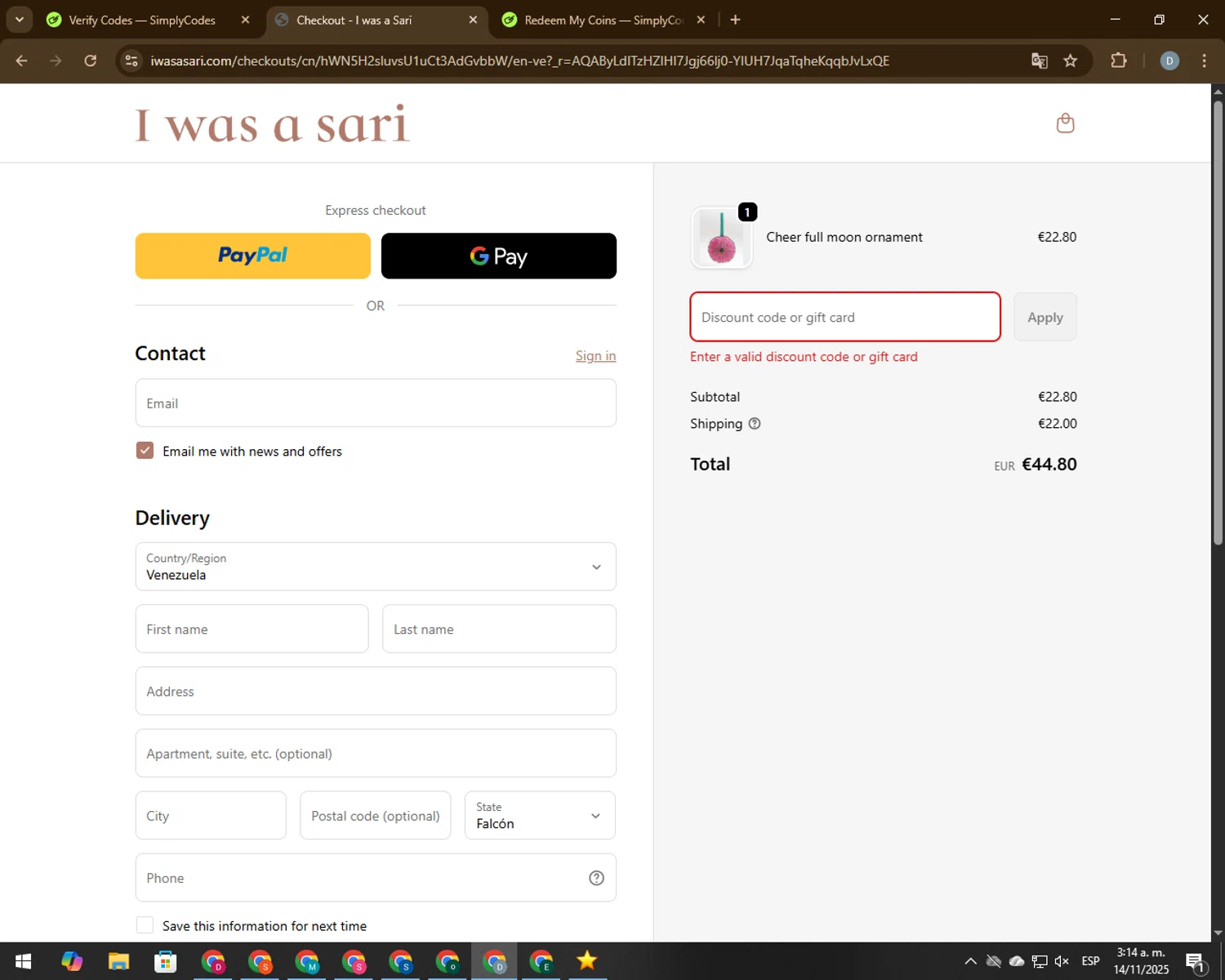Open the Windows Start menu

click(x=23, y=961)
